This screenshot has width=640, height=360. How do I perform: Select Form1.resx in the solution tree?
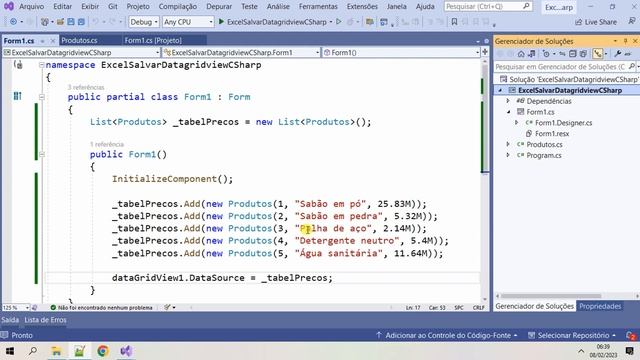552,133
